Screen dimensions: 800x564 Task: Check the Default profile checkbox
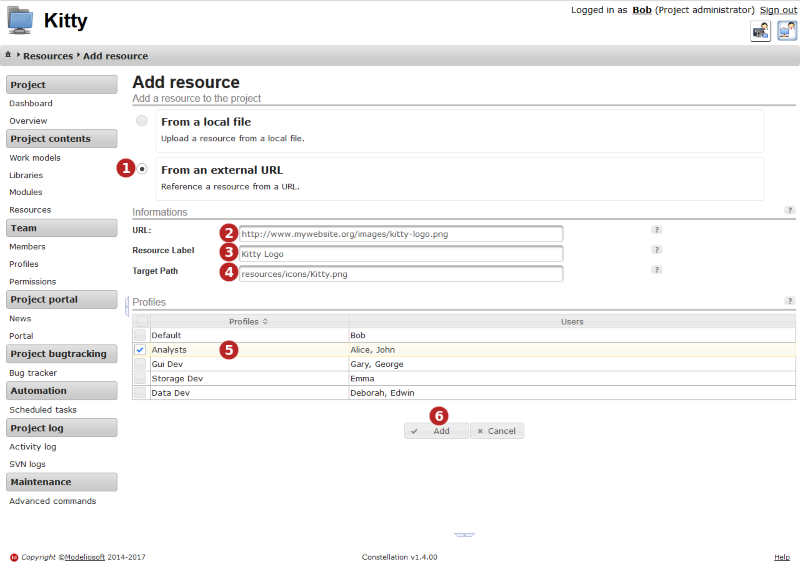(x=140, y=335)
